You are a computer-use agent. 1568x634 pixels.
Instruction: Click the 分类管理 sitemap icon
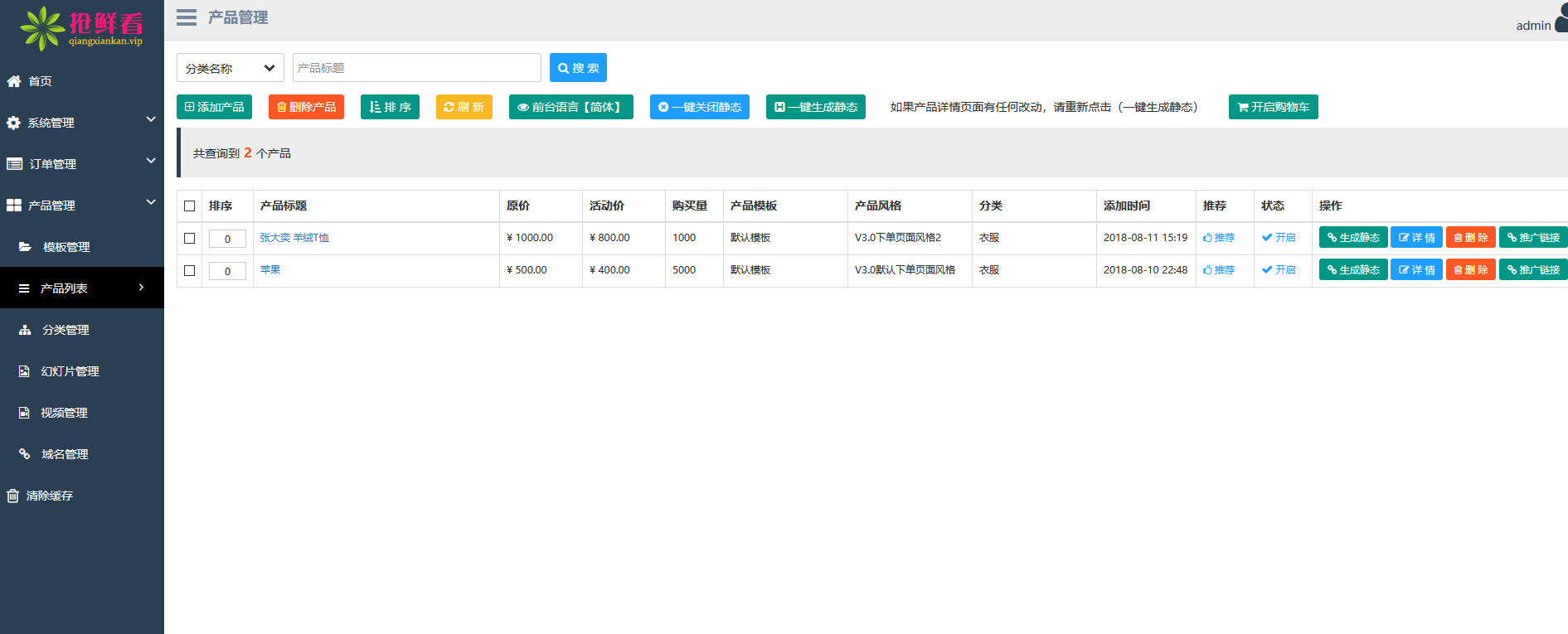pyautogui.click(x=25, y=330)
